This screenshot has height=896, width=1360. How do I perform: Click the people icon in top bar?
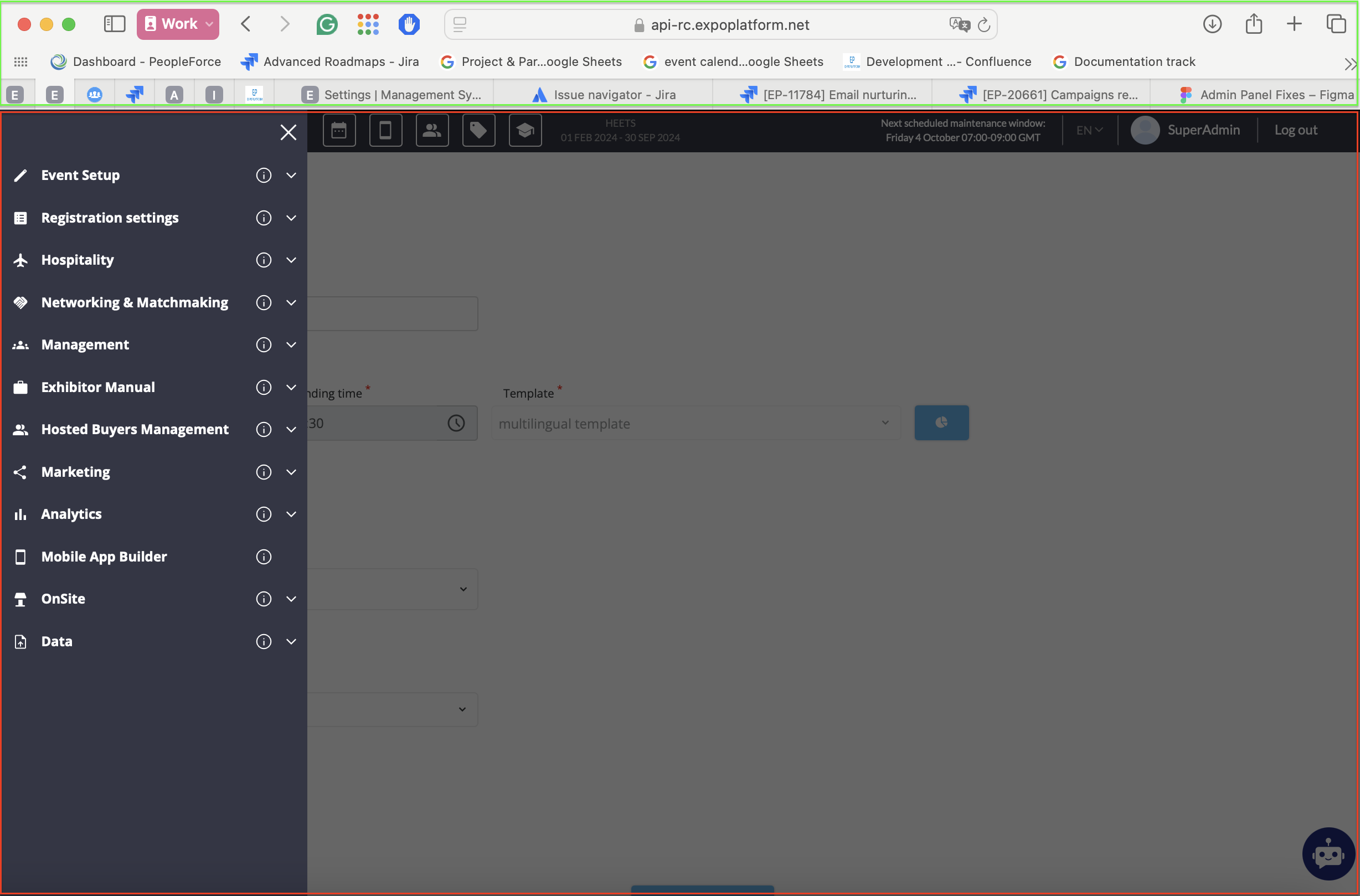point(432,130)
